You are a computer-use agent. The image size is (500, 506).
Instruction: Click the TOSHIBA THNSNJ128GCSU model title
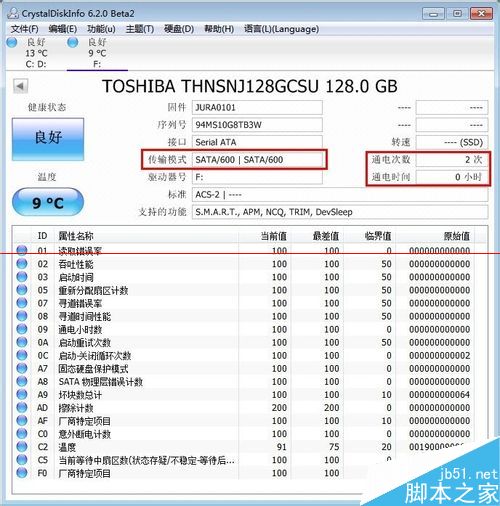coord(250,86)
